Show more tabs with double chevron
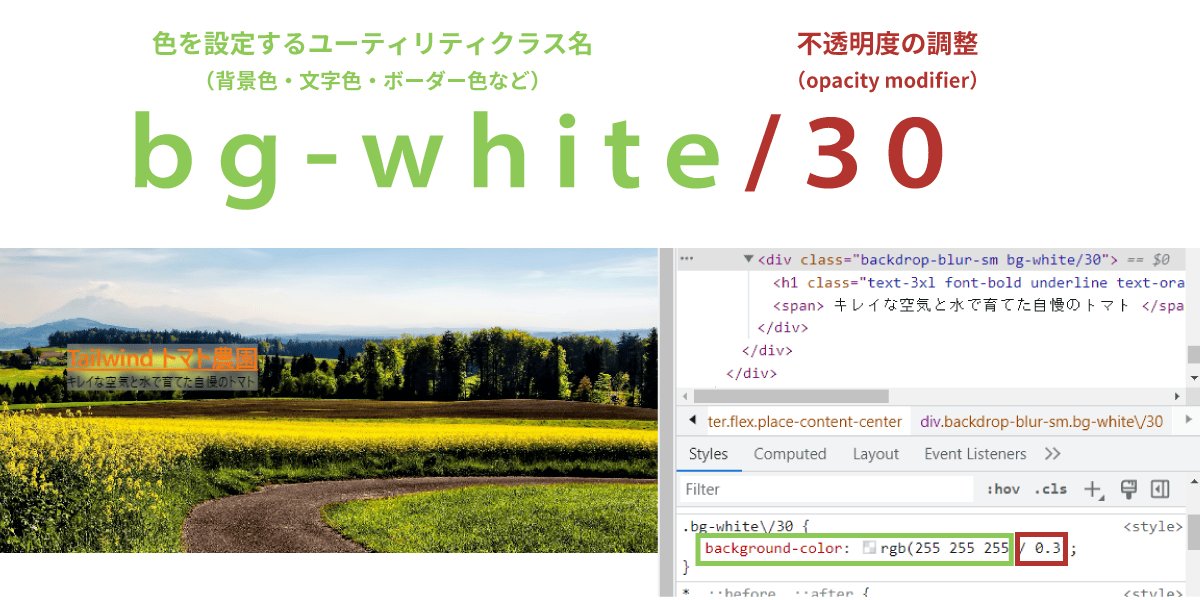This screenshot has width=1200, height=600. coord(1052,454)
